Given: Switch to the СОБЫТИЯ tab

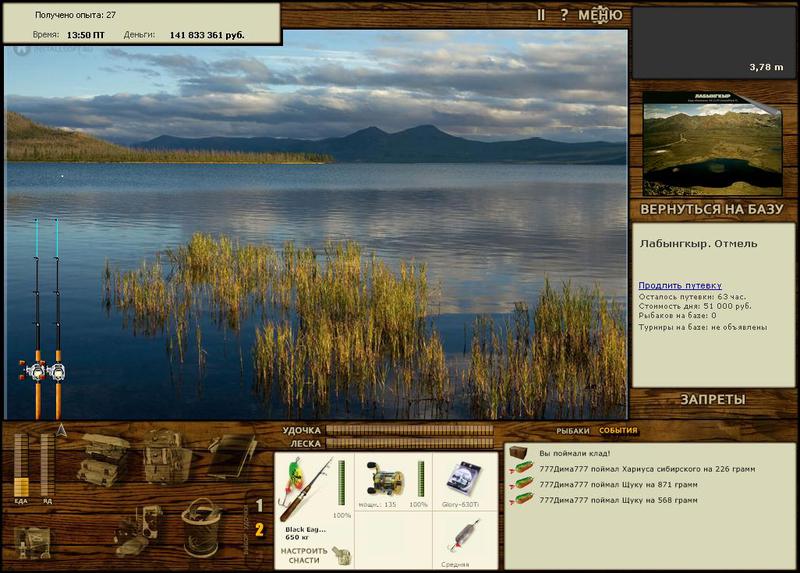Looking at the screenshot, I should click(618, 431).
